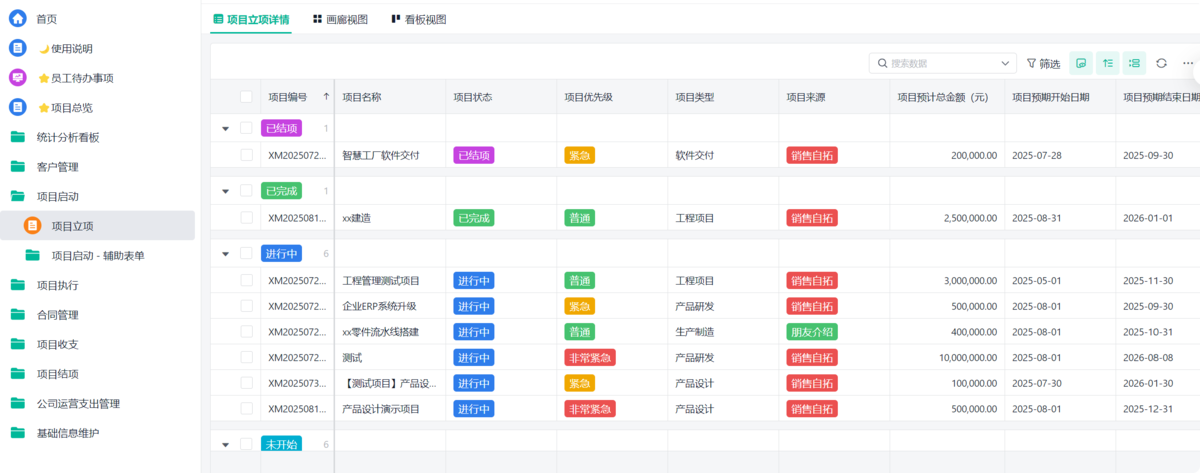The width and height of the screenshot is (1200, 473).
Task: Click the 项目总览 document icon
Action: pos(17,107)
